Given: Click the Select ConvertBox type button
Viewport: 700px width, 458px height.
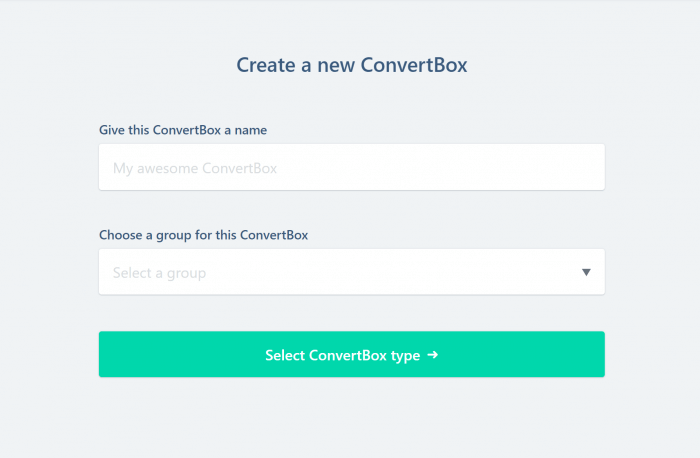Looking at the screenshot, I should click(352, 354).
